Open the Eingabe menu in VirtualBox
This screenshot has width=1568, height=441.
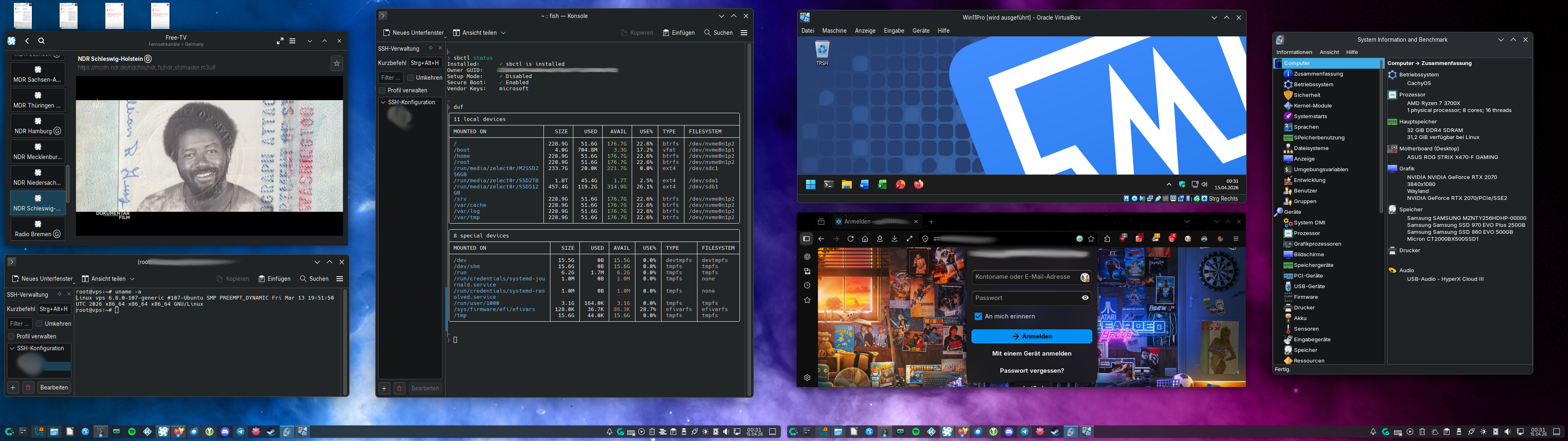pos(893,31)
